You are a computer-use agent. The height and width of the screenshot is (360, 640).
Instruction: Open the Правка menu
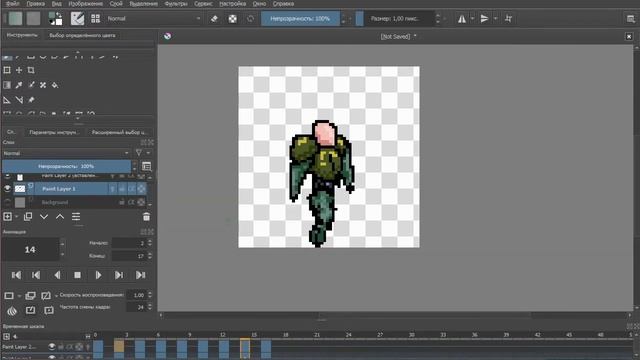(x=36, y=4)
